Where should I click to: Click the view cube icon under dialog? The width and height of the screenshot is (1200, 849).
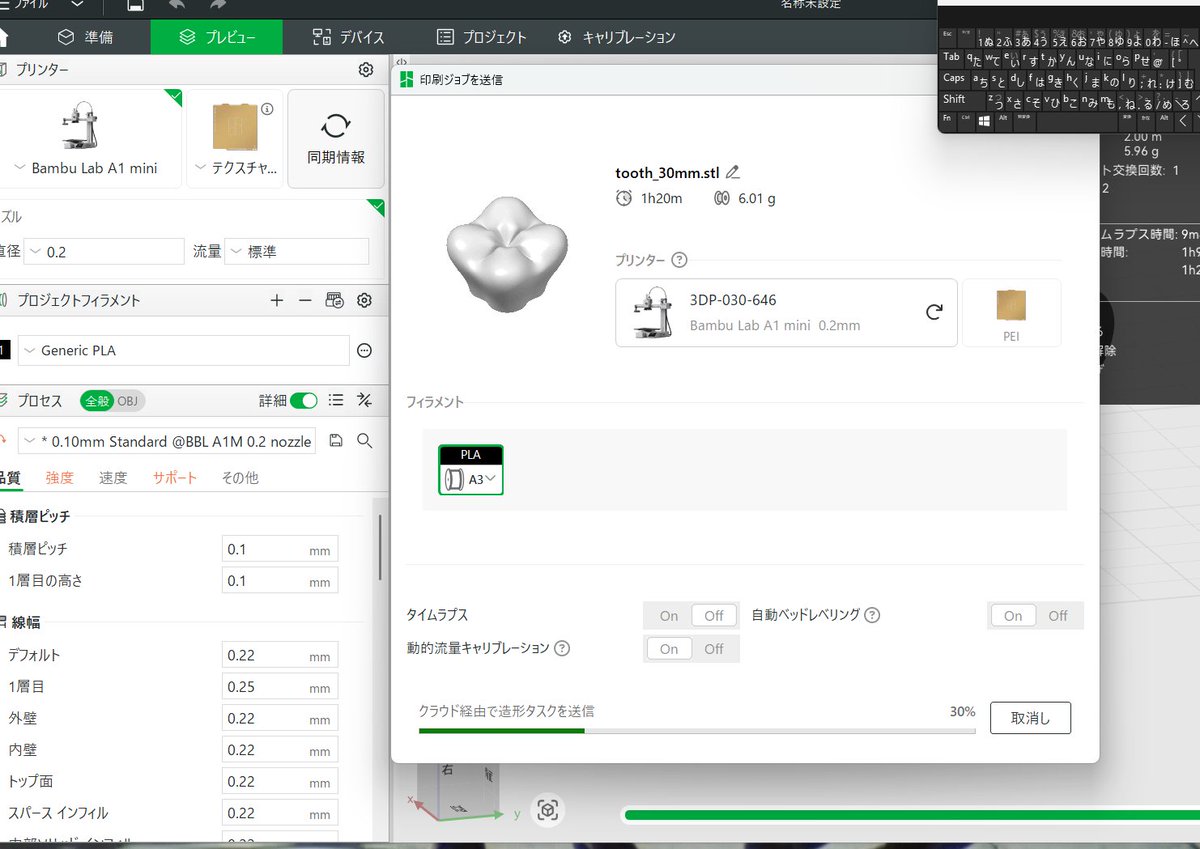coord(547,810)
